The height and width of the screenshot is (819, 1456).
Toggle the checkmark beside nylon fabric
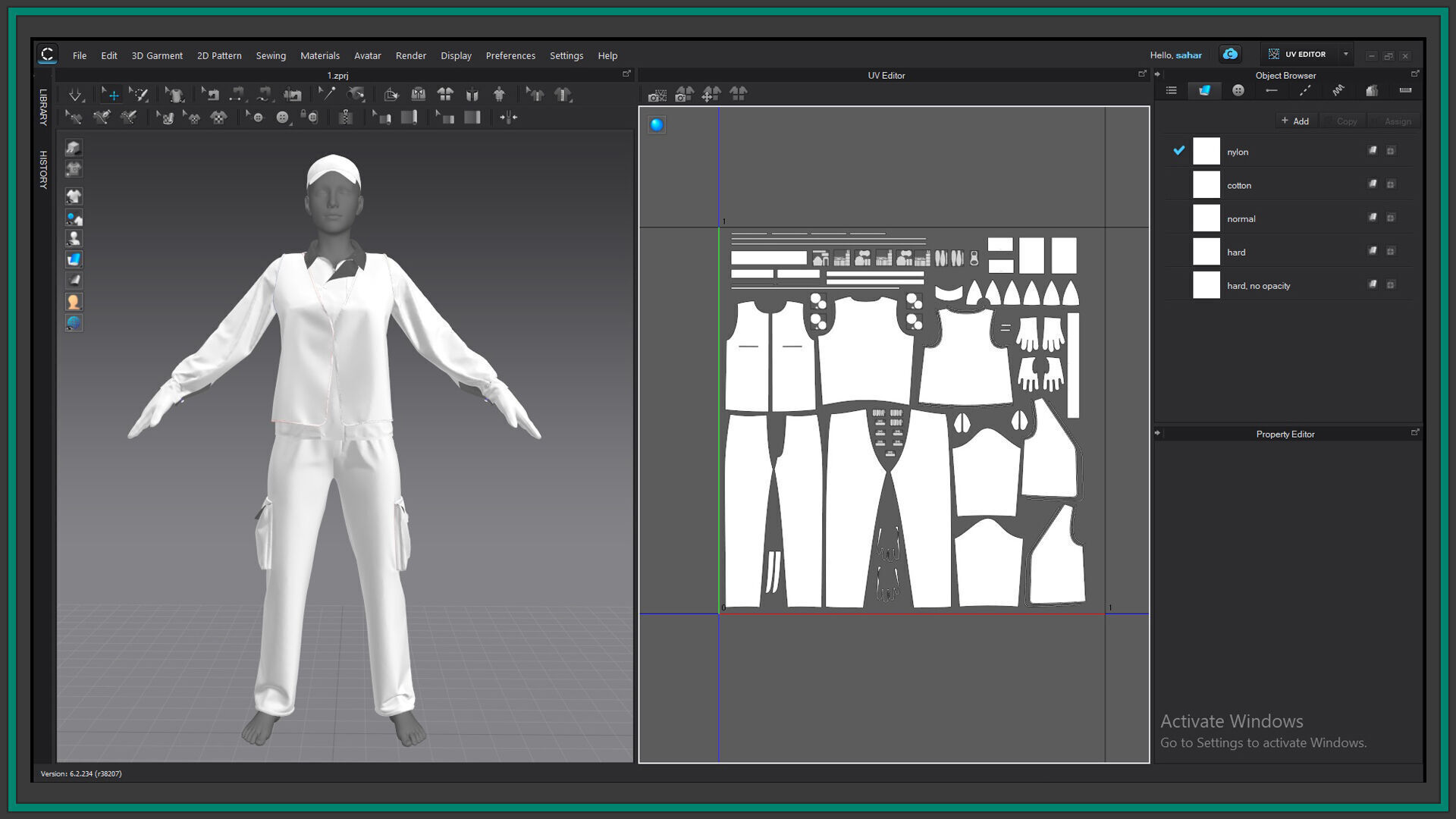(1178, 150)
